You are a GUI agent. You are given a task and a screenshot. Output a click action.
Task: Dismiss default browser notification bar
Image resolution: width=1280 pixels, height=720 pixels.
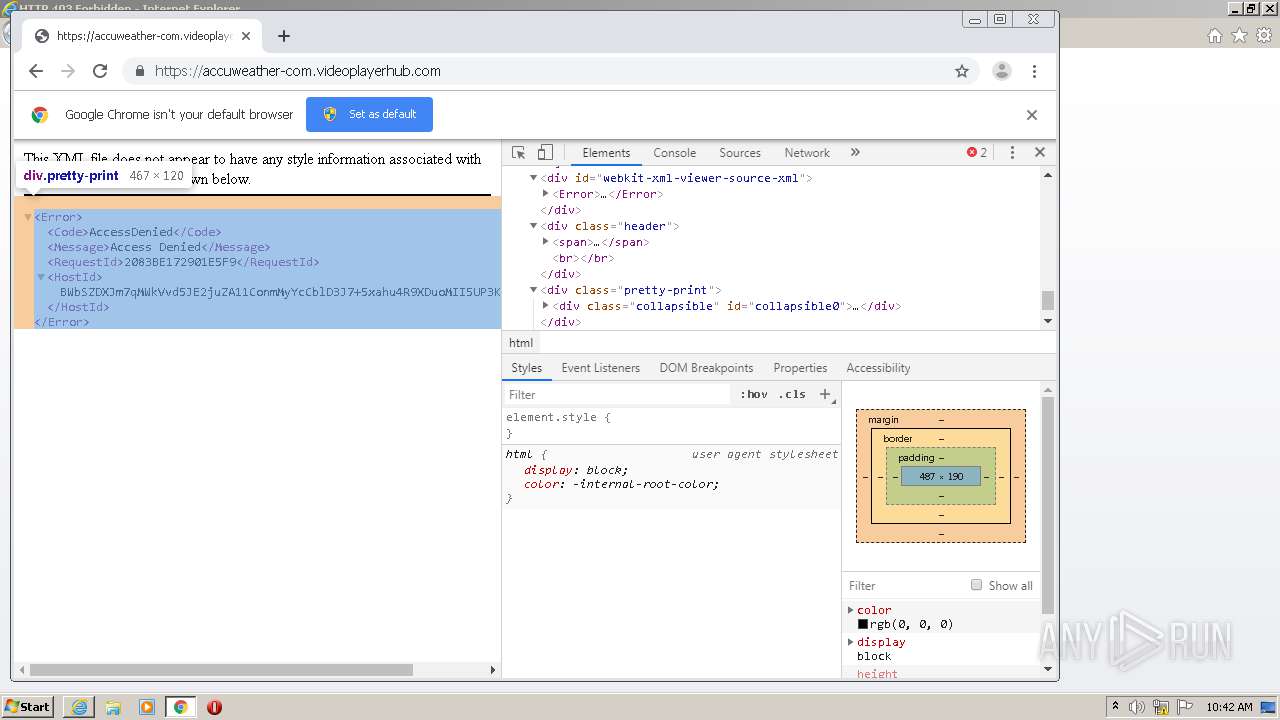click(x=1032, y=114)
